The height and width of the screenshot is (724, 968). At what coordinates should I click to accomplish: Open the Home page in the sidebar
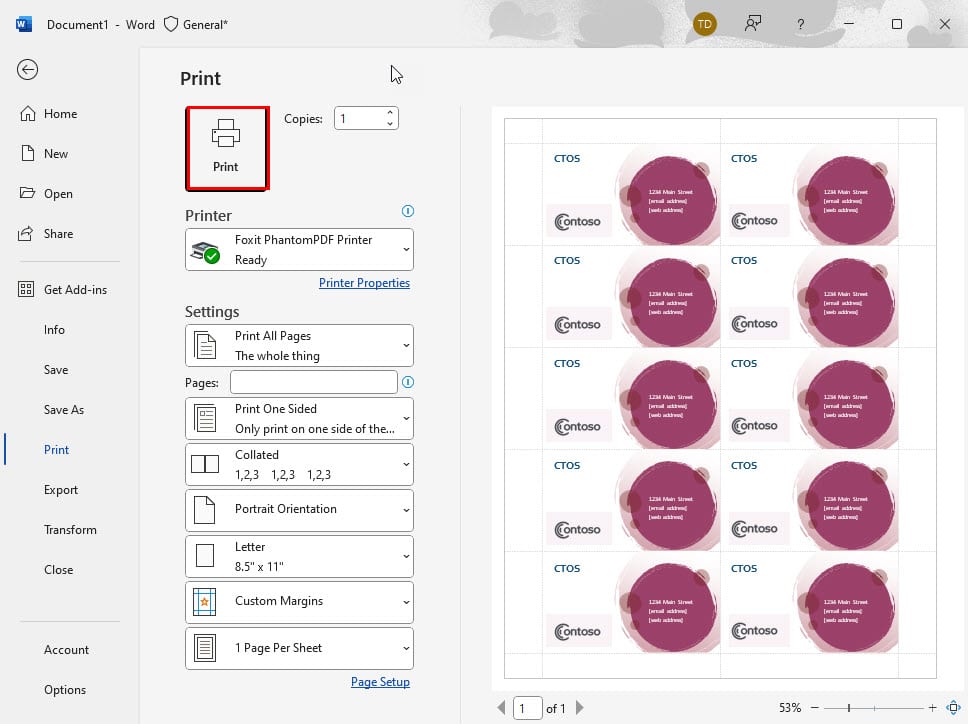(49, 114)
